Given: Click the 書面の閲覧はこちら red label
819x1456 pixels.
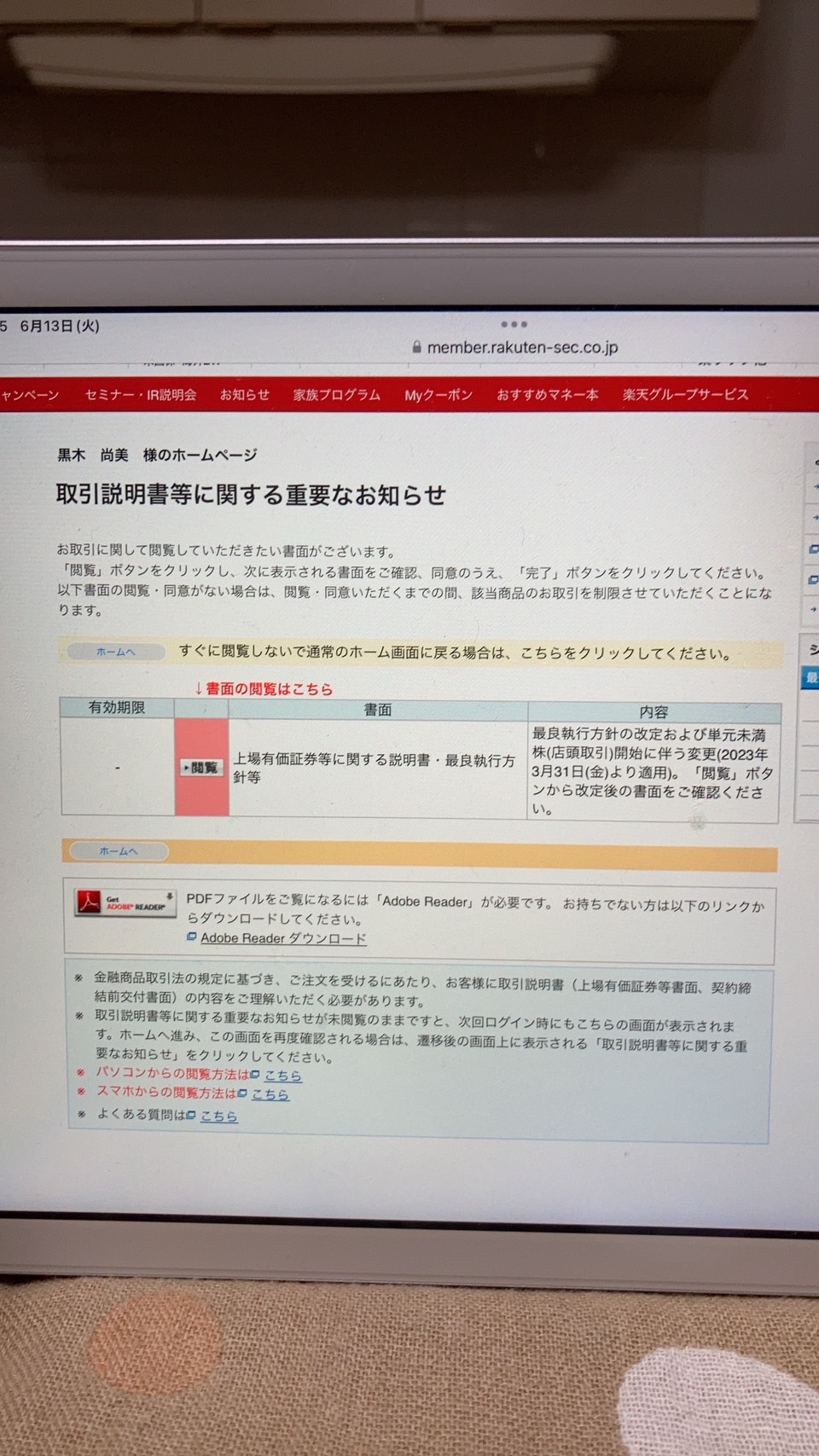Looking at the screenshot, I should click(264, 688).
